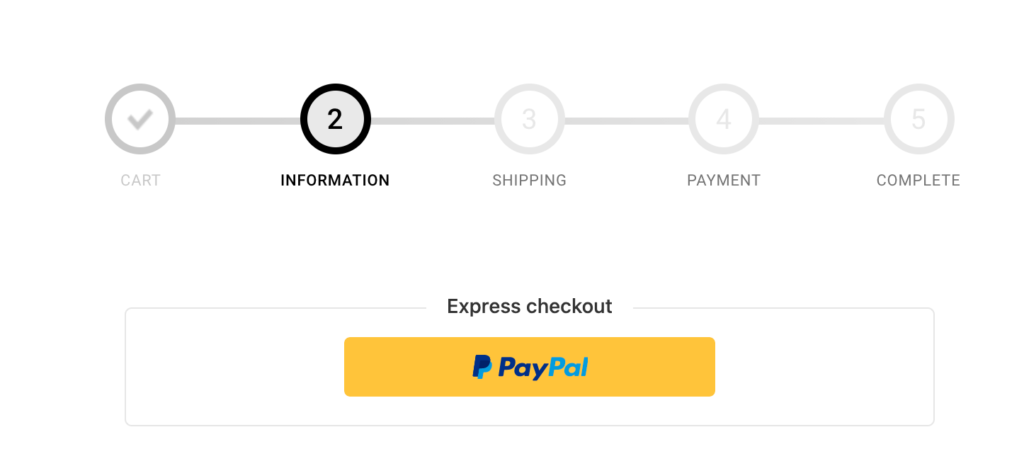Image resolution: width=1024 pixels, height=466 pixels.
Task: Click the COMPLETE step label
Action: tap(918, 181)
